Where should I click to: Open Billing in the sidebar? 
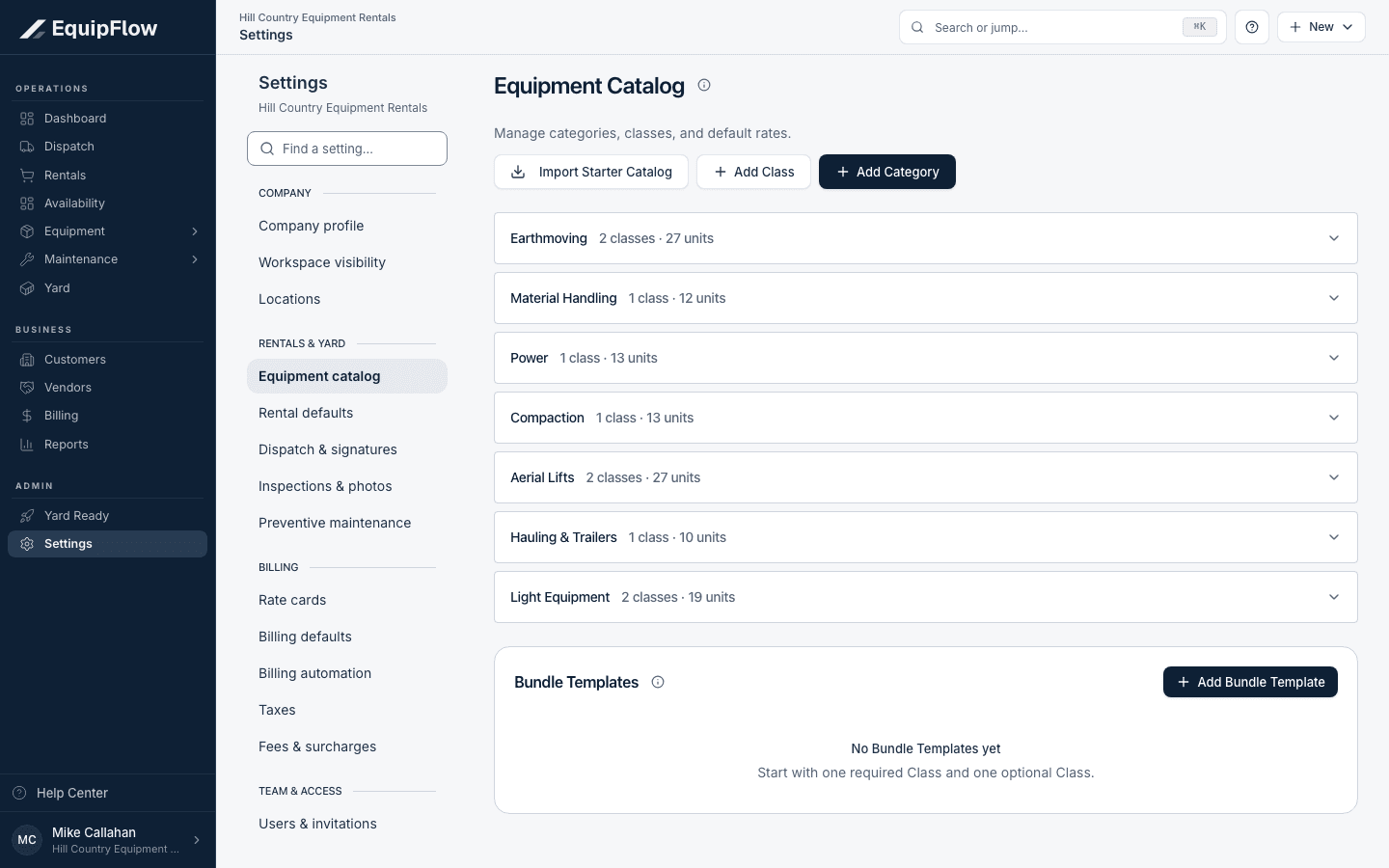(107, 416)
